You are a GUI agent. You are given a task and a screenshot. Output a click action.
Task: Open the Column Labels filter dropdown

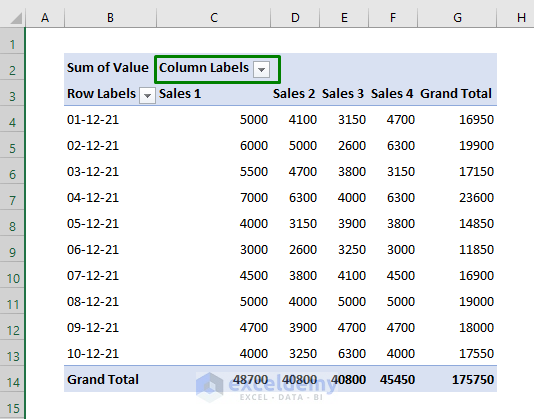pos(262,69)
